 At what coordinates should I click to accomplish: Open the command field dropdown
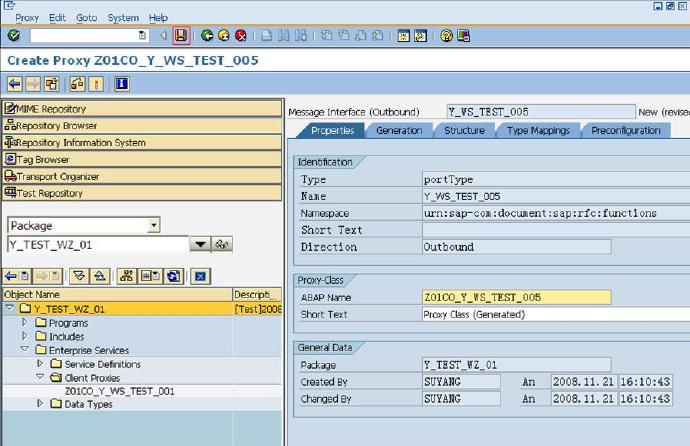coord(142,35)
